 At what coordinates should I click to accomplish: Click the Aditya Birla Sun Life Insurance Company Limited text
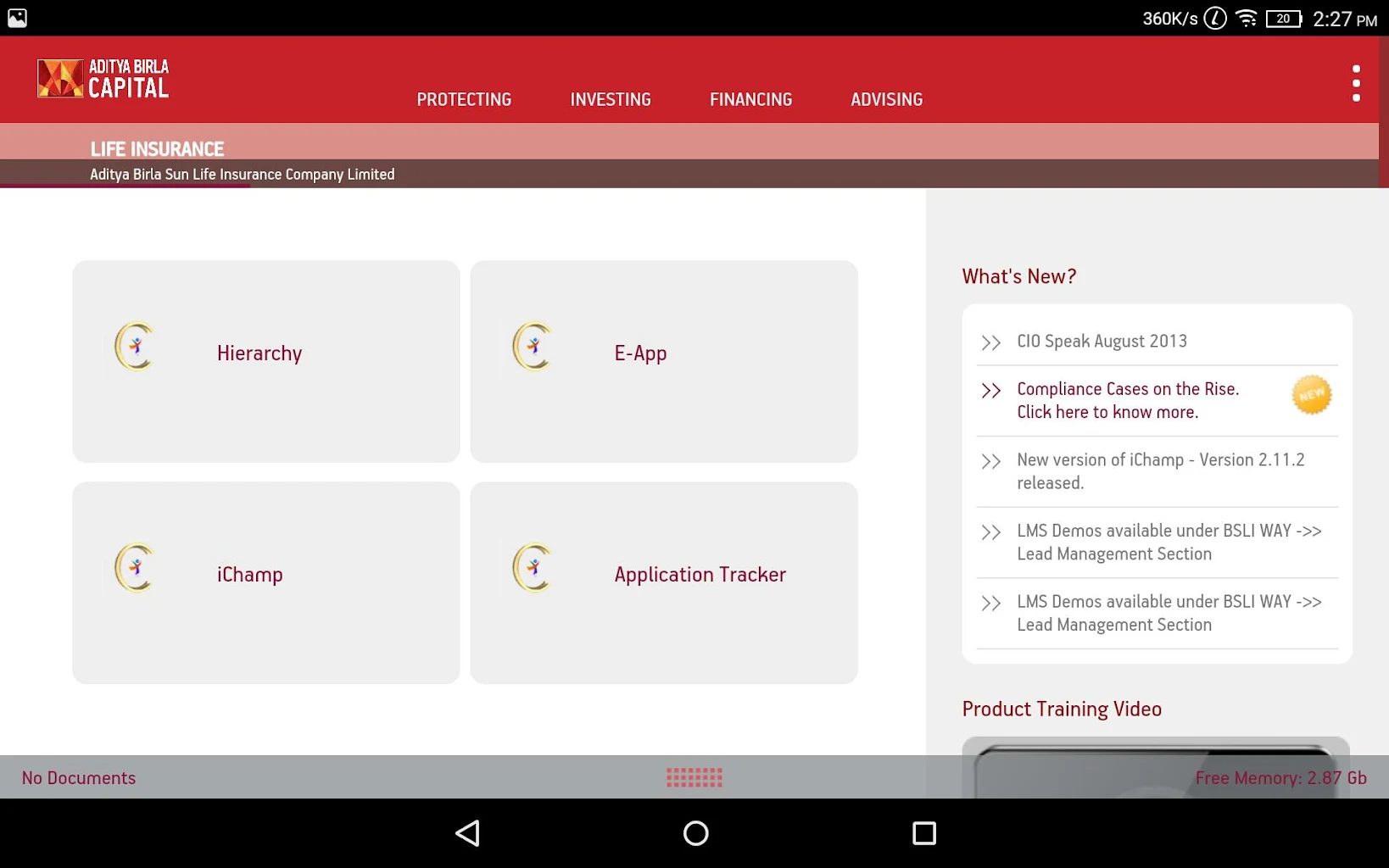tap(242, 174)
